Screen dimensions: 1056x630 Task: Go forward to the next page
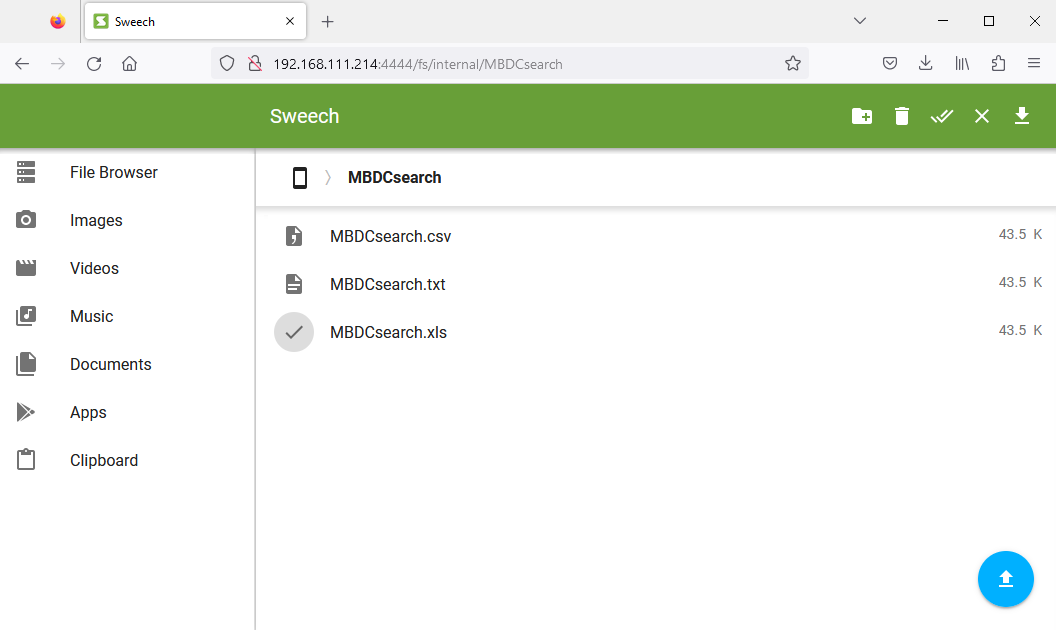58,64
